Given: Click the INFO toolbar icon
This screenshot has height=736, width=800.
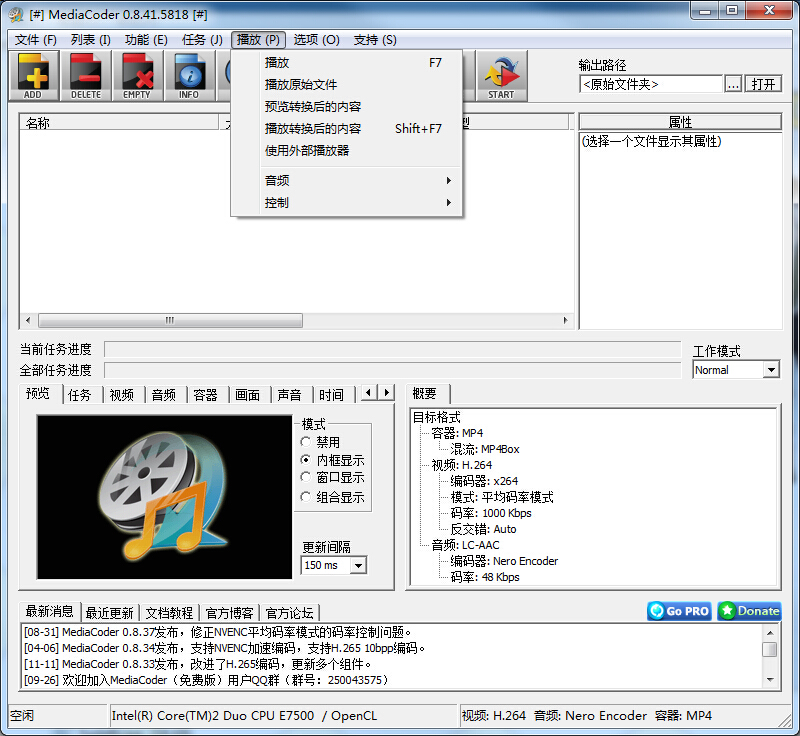Looking at the screenshot, I should click(189, 76).
